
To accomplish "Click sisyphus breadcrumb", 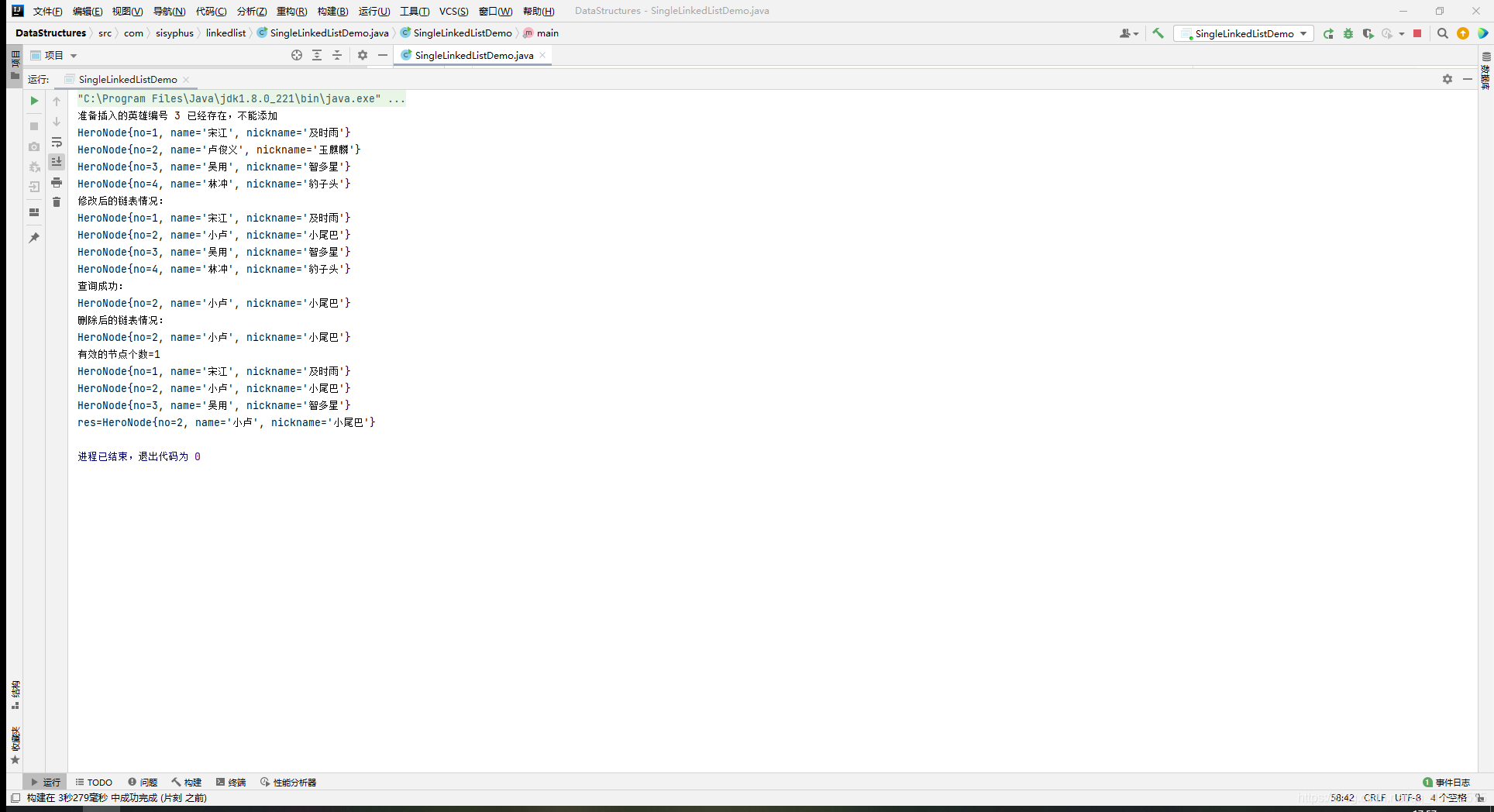I will 174,33.
